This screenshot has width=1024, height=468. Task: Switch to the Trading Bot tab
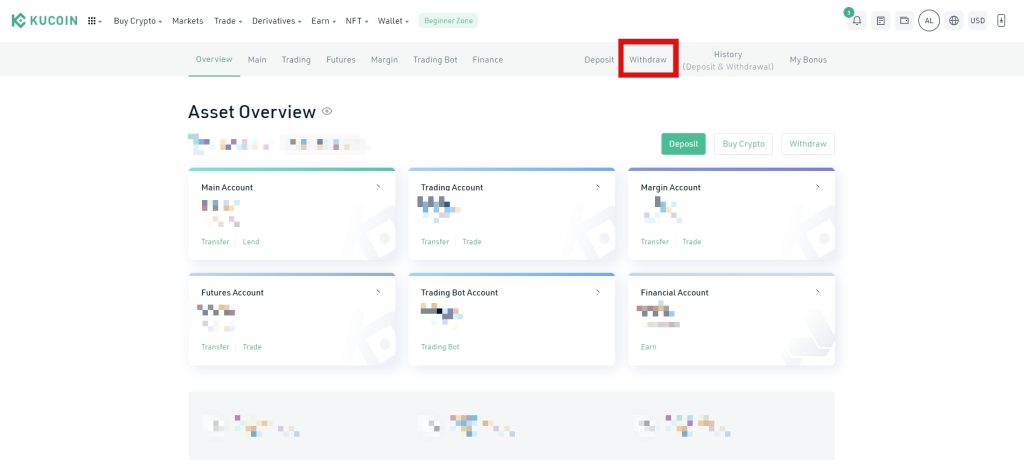pyautogui.click(x=435, y=59)
